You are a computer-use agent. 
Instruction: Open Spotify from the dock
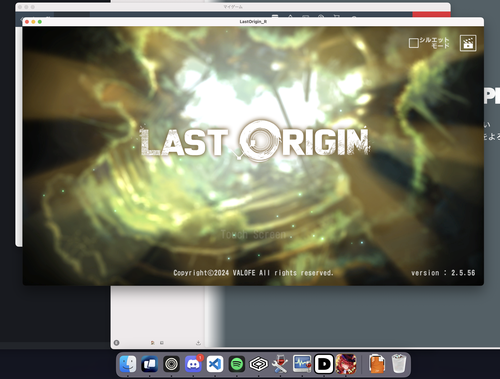[x=237, y=364]
